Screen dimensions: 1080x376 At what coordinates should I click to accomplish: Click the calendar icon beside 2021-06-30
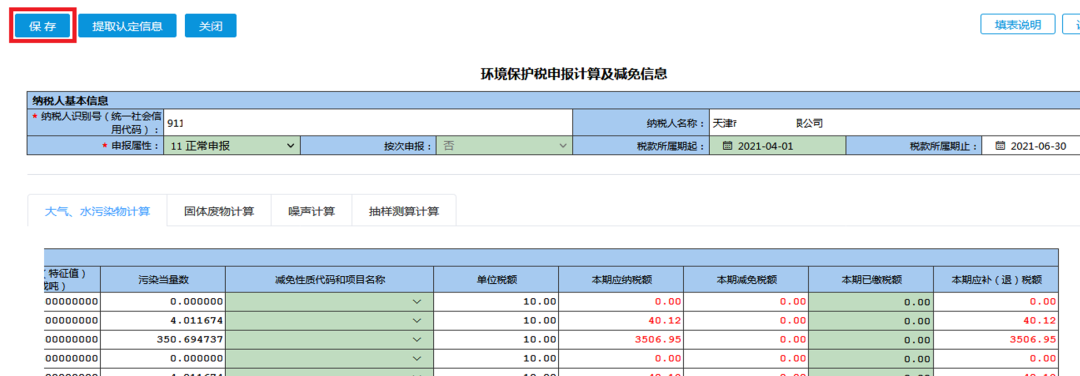click(x=1000, y=147)
